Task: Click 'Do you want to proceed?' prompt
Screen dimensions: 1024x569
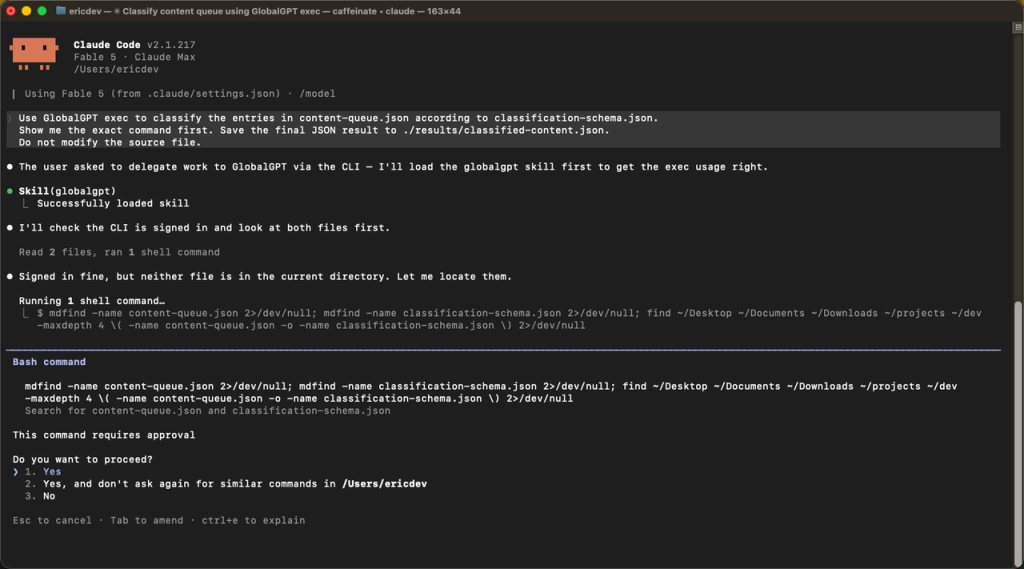Action: click(82, 460)
